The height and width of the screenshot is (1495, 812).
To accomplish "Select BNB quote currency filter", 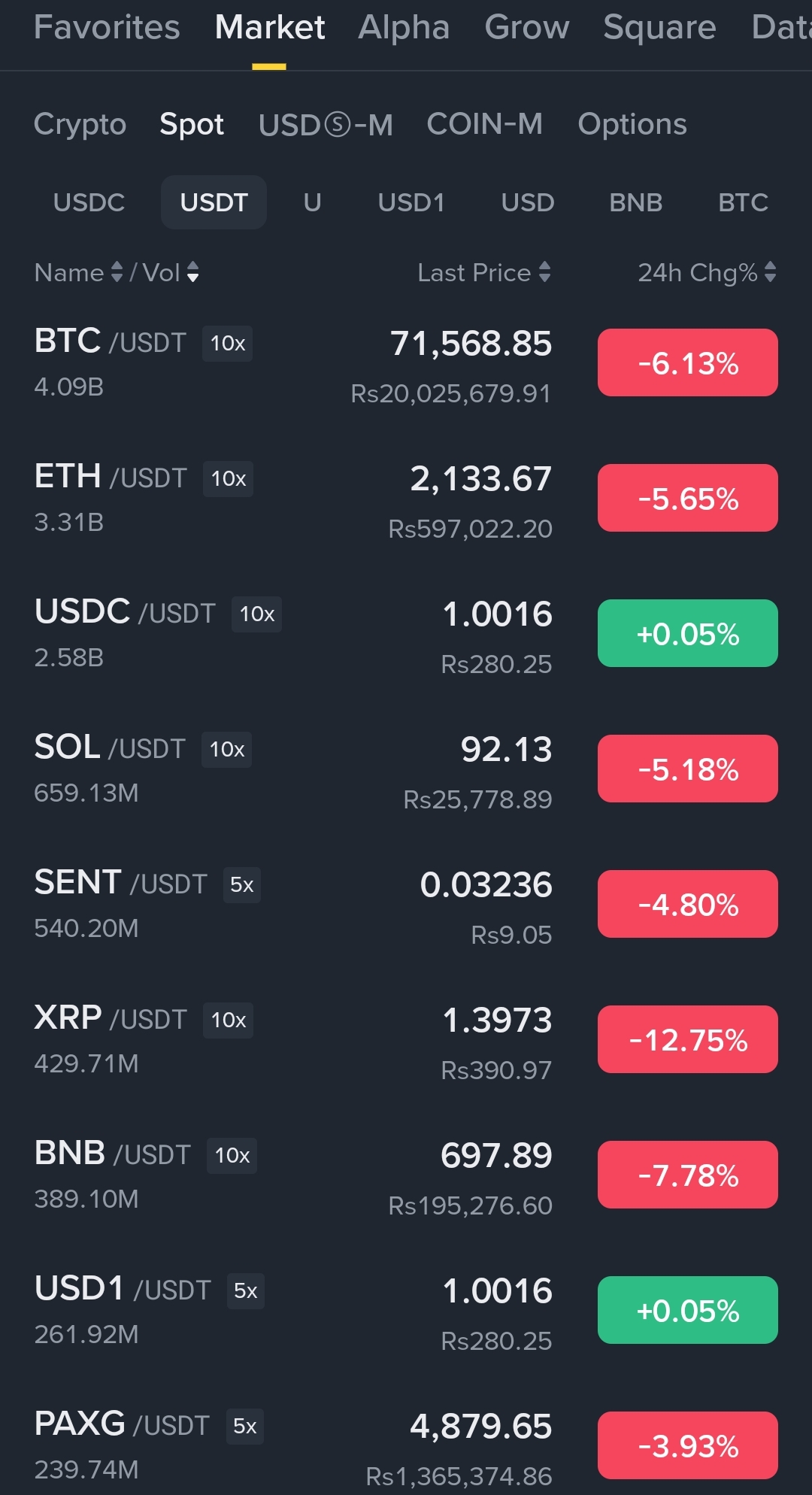I will tap(635, 203).
